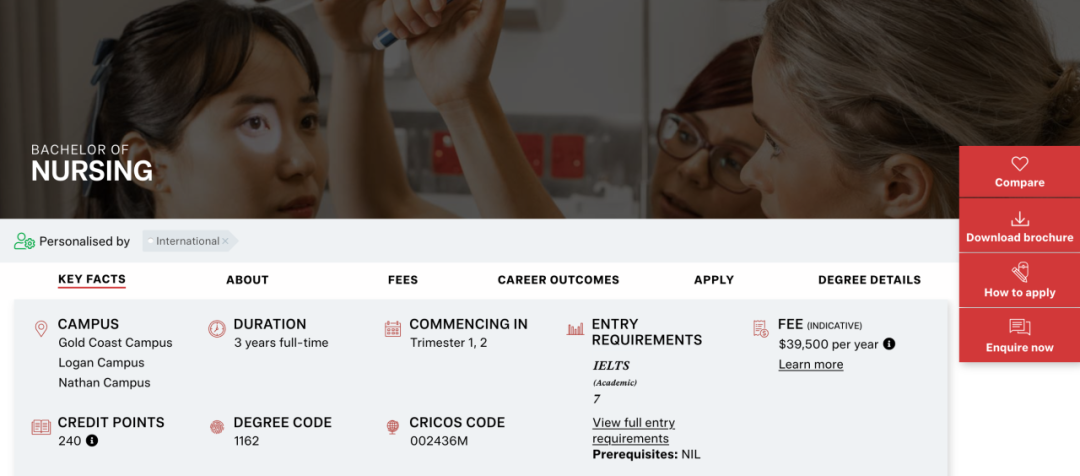Click the Compare heart icon
The height and width of the screenshot is (476, 1080).
tap(1019, 164)
